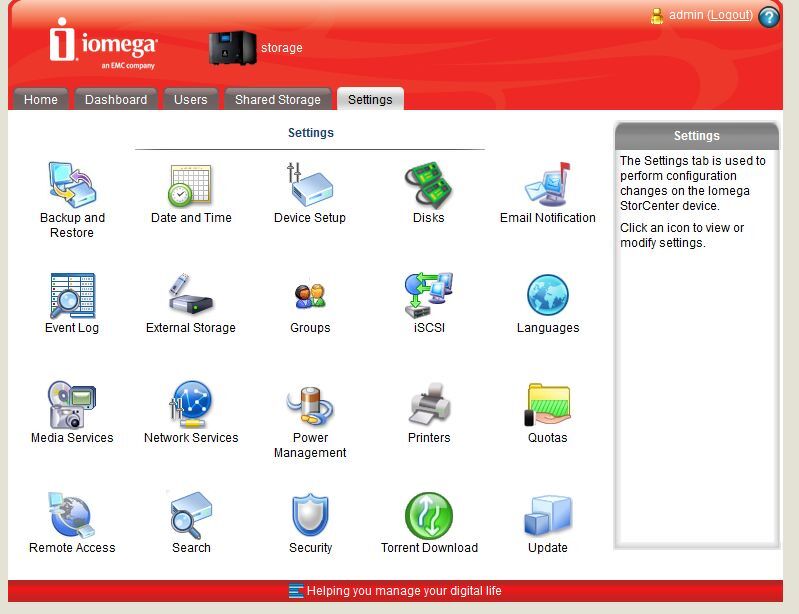Click the Email Notification label
The image size is (799, 614).
point(548,218)
